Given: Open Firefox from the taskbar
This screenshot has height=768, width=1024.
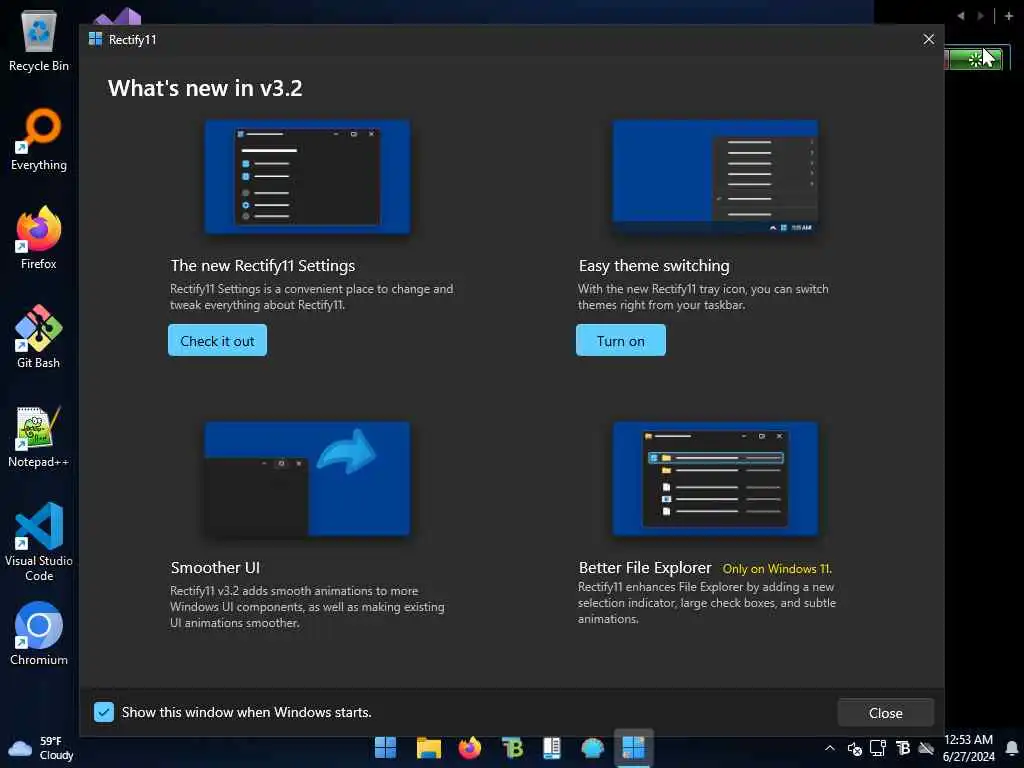Looking at the screenshot, I should click(470, 748).
